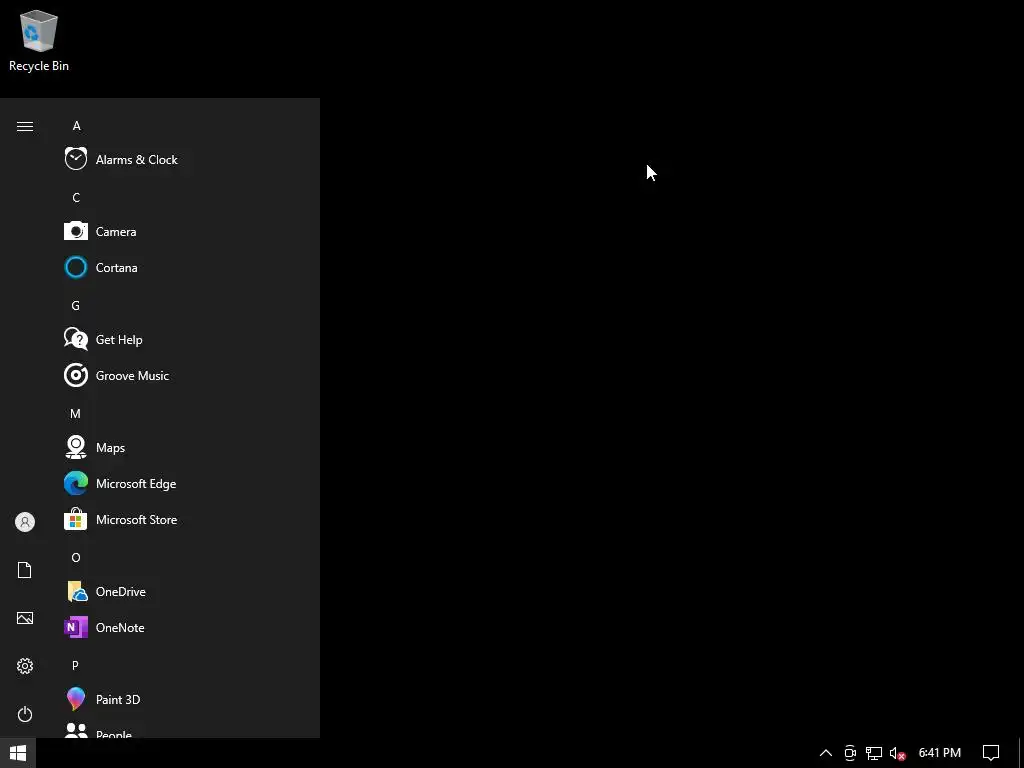
Task: Click the Recycle Bin caption text
Action: [39, 66]
